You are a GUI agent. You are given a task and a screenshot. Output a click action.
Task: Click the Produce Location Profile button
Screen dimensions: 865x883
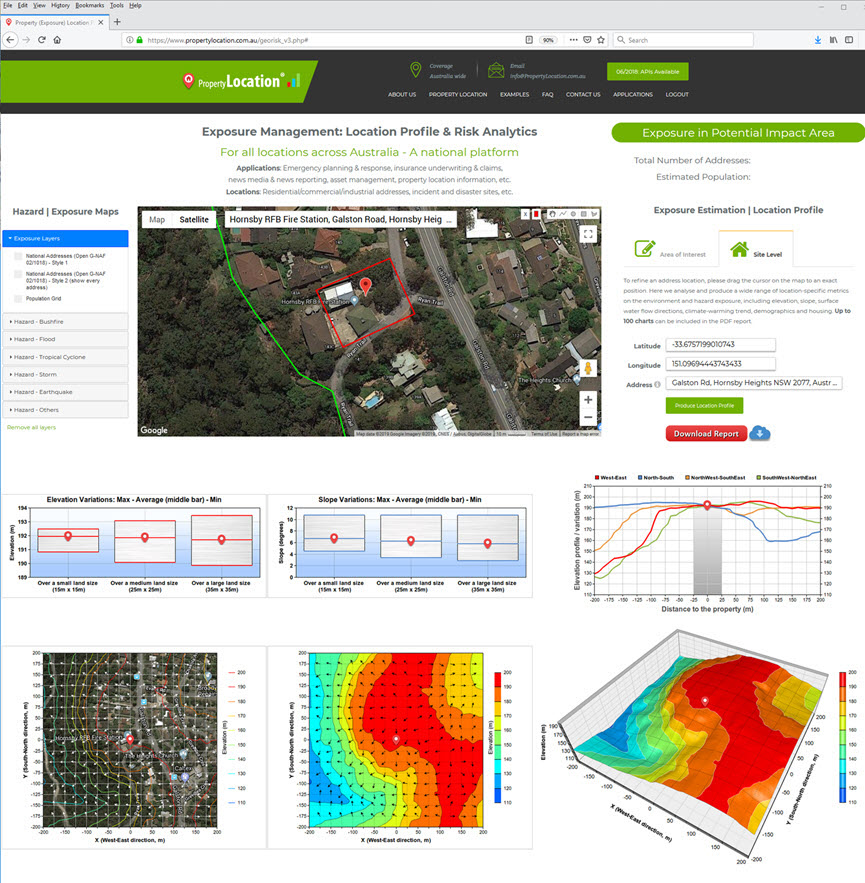click(704, 405)
